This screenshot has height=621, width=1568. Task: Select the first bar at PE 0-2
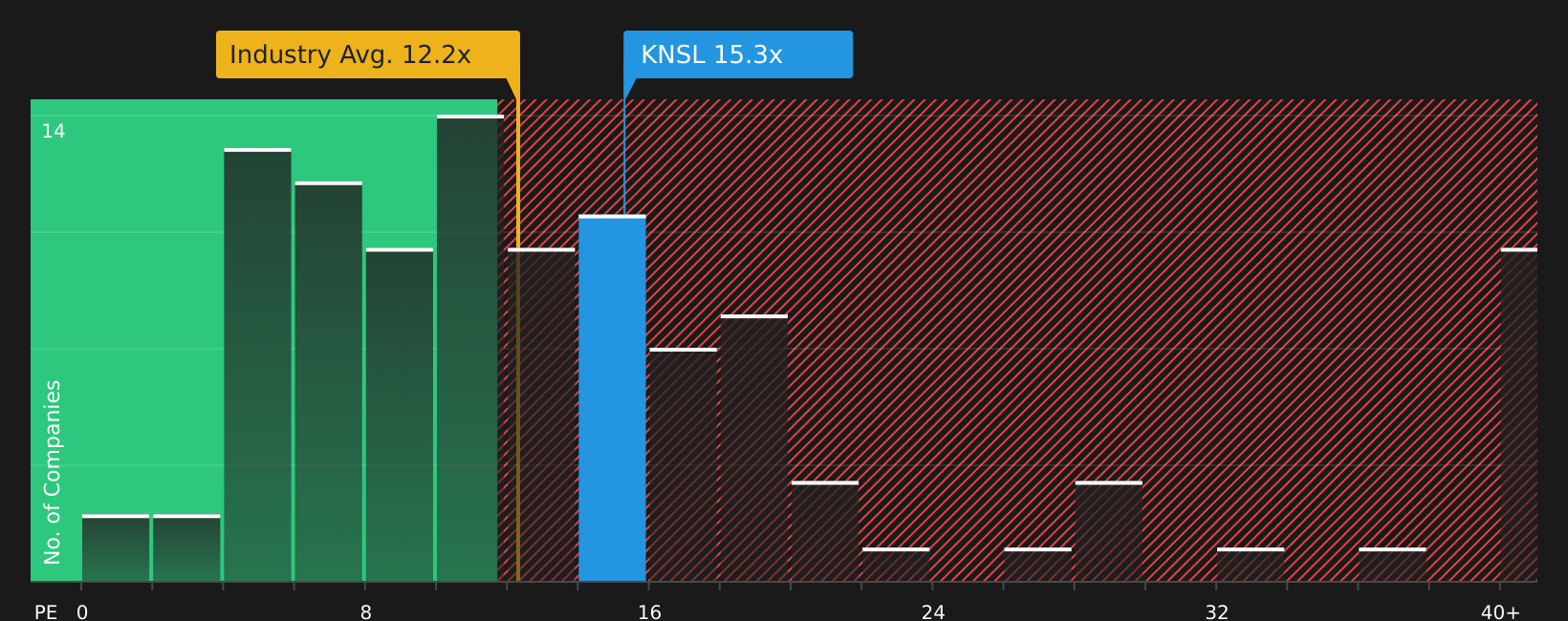tap(116, 548)
